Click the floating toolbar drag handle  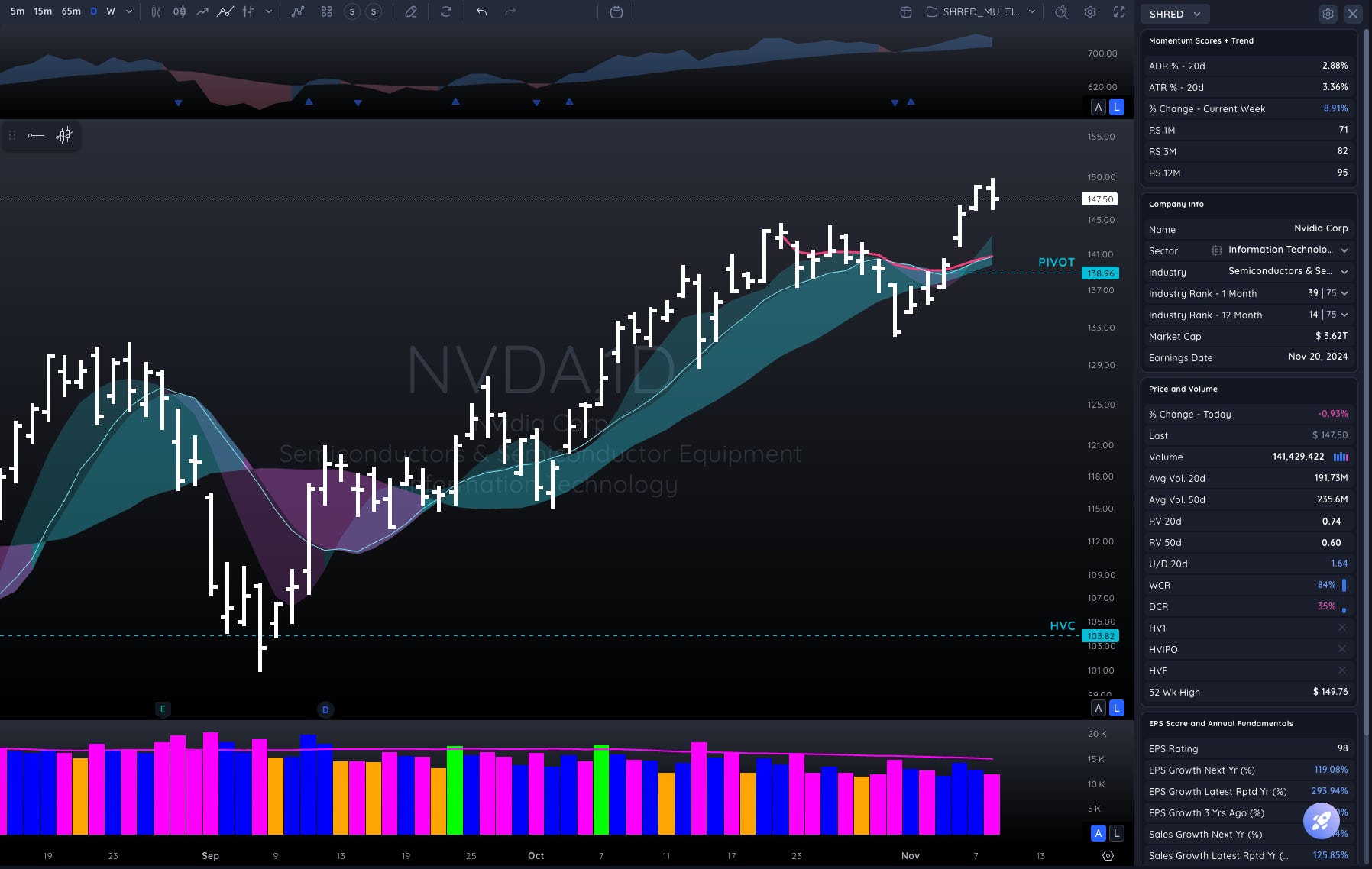12,135
